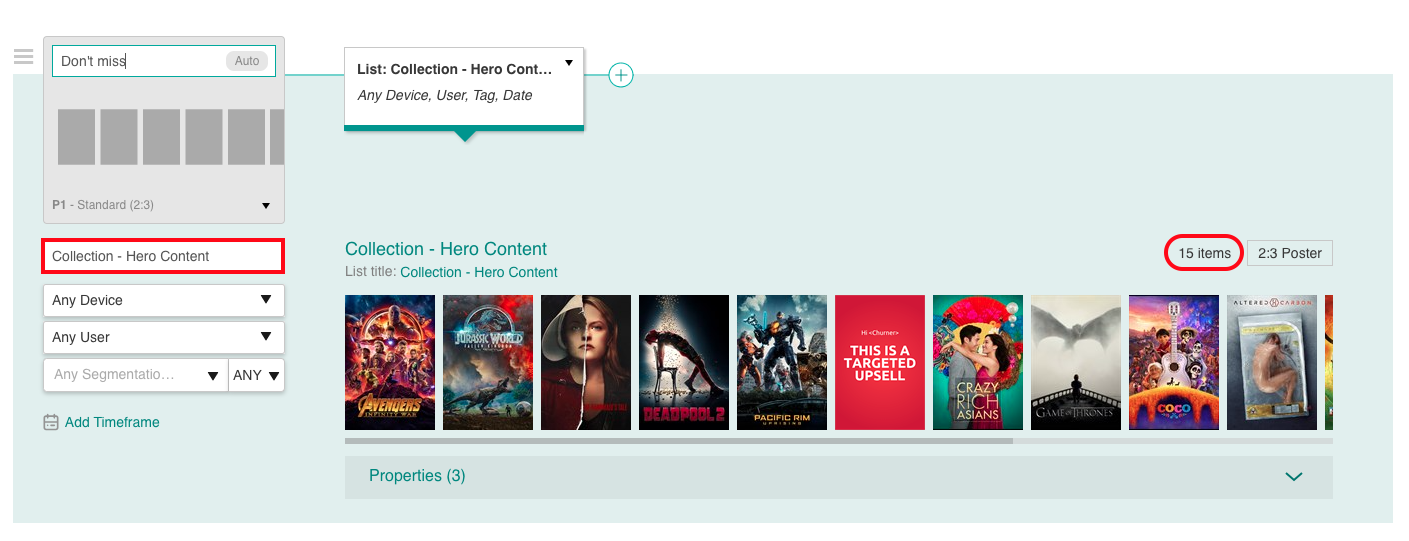The width and height of the screenshot is (1409, 541).
Task: Select the Deadpool 2 poster
Action: click(684, 362)
